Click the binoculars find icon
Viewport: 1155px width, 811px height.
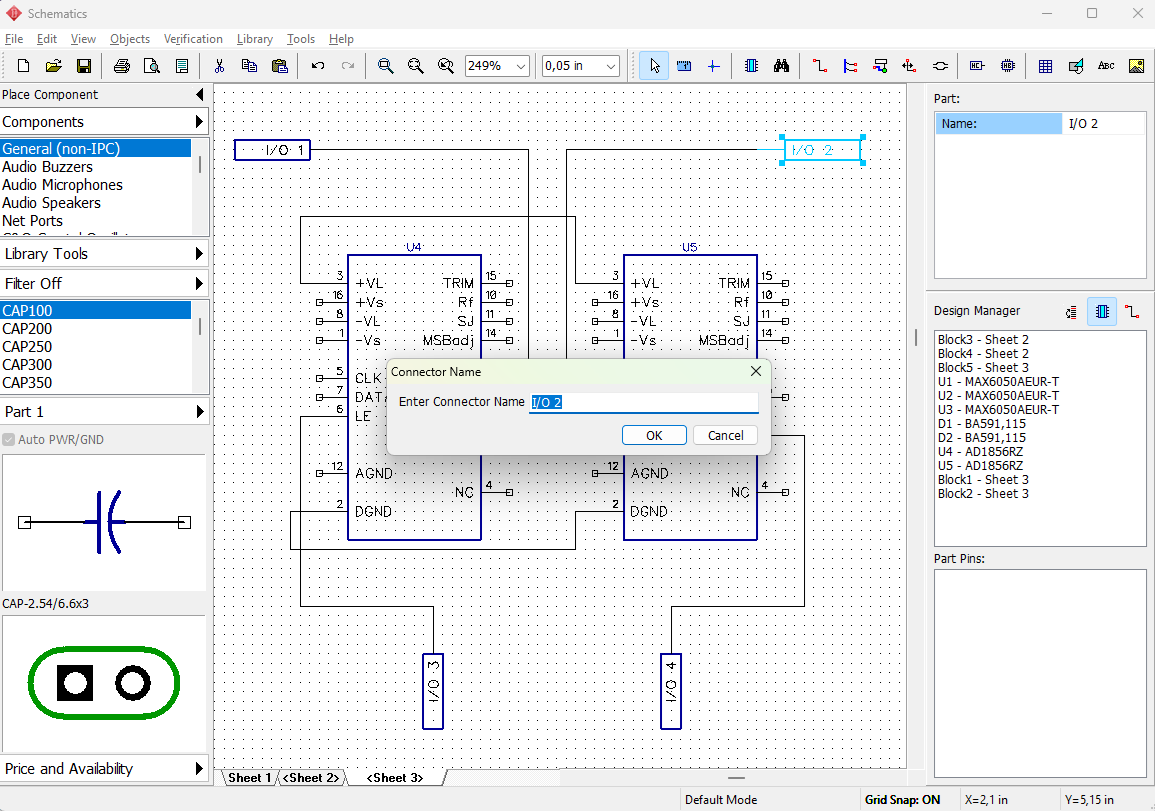[x=782, y=66]
